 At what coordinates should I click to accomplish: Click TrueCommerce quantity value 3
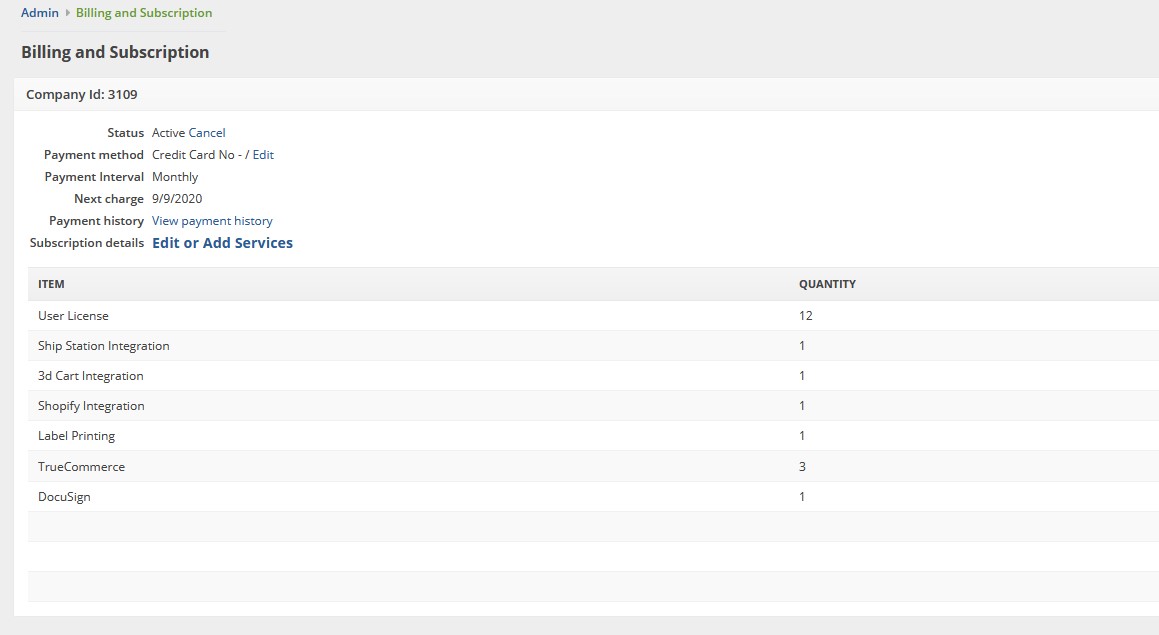802,466
